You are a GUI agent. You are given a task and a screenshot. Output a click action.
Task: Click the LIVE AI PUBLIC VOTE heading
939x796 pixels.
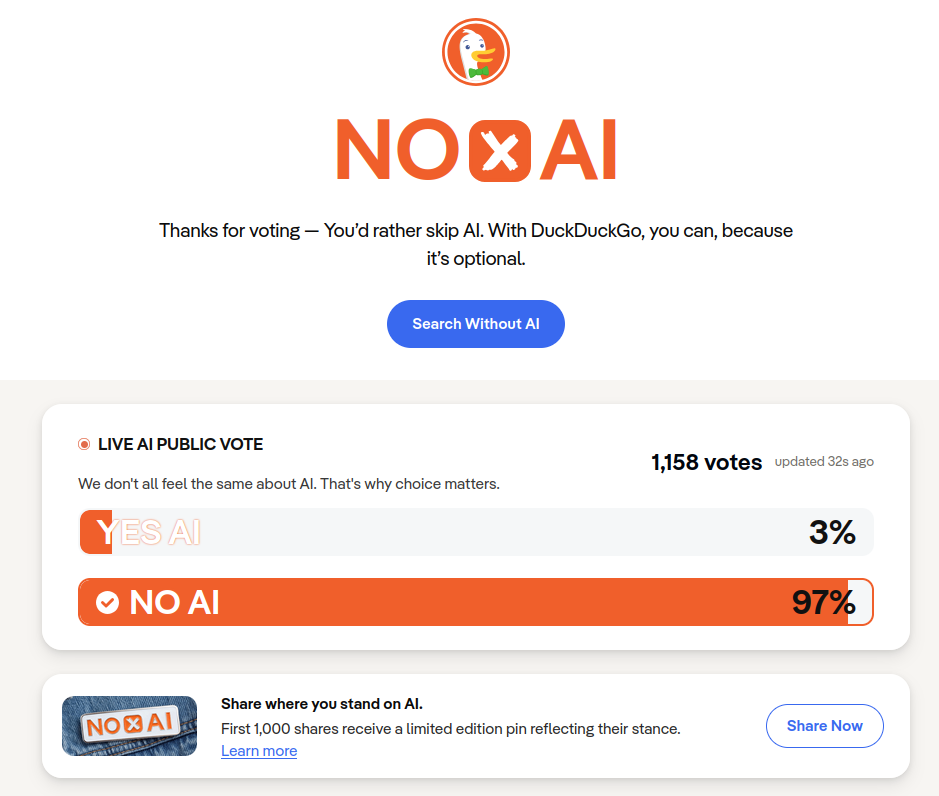[180, 444]
